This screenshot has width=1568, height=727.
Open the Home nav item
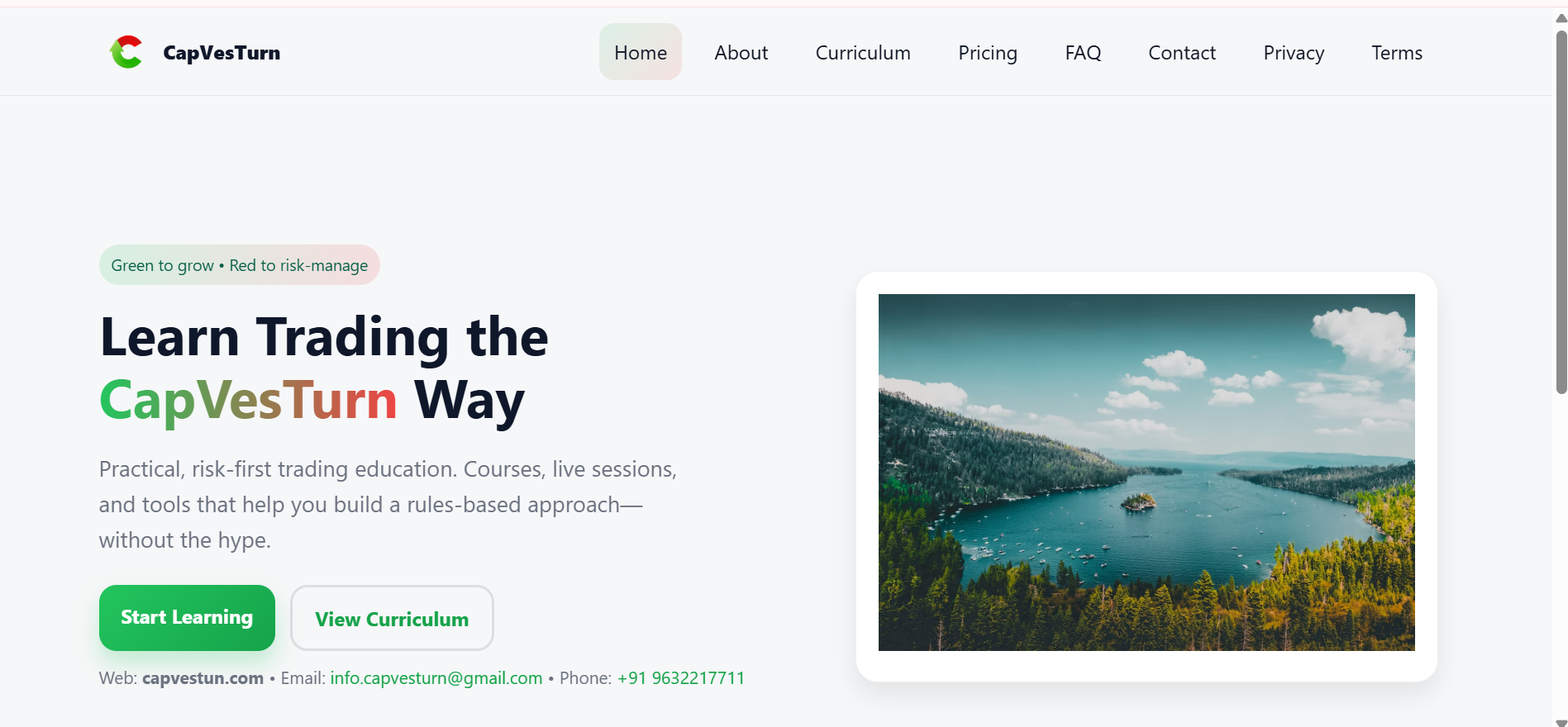641,52
